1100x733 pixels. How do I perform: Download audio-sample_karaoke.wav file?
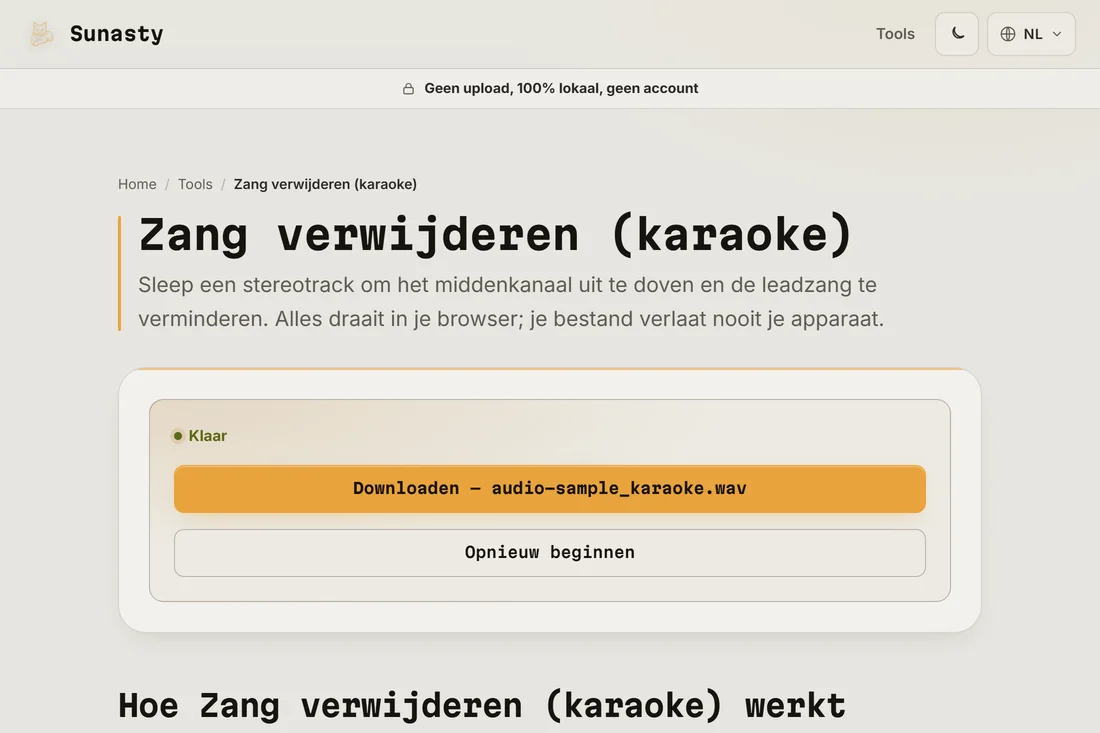(x=550, y=489)
